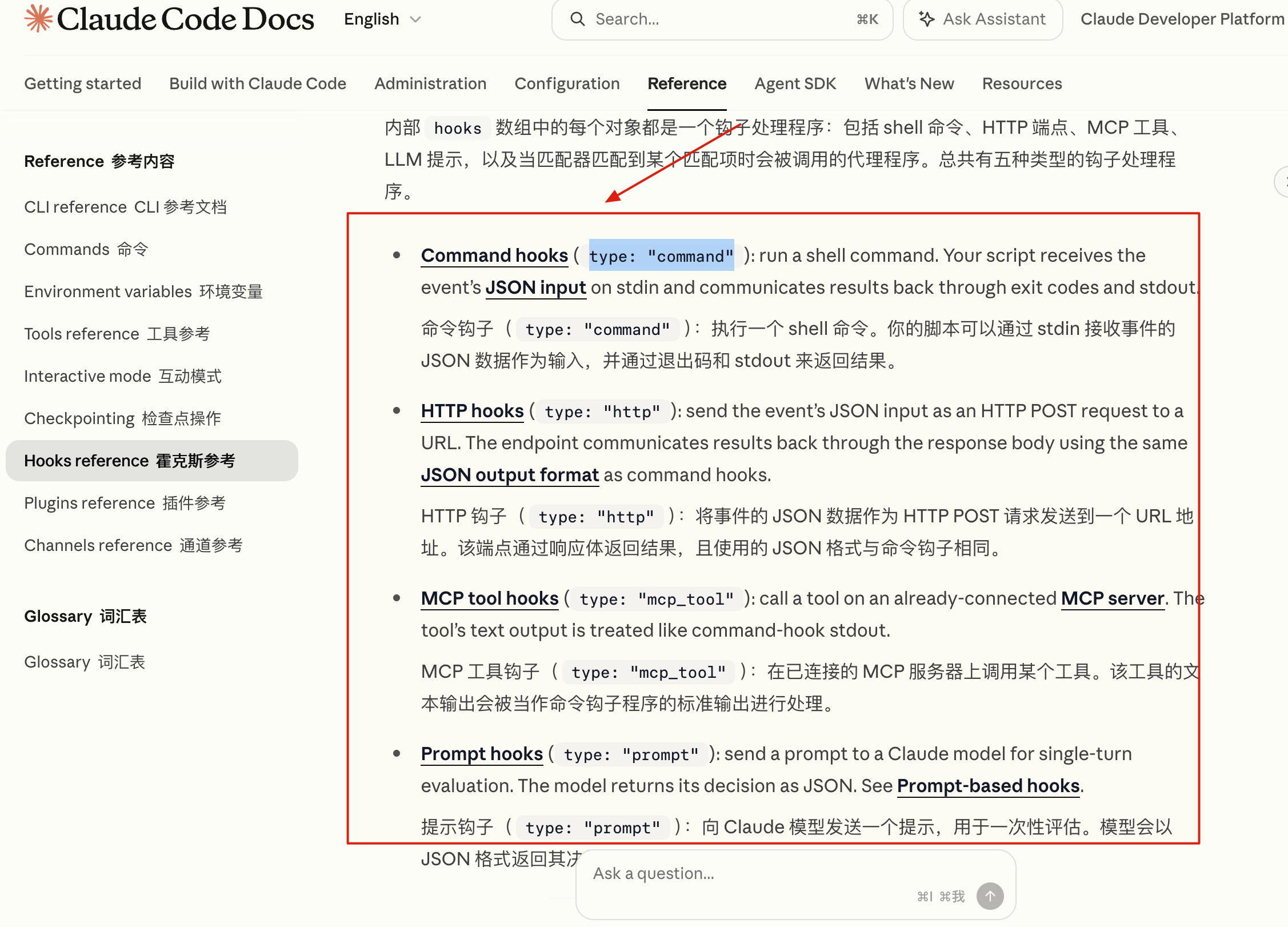Follow the MCP tool hooks link

pos(490,598)
